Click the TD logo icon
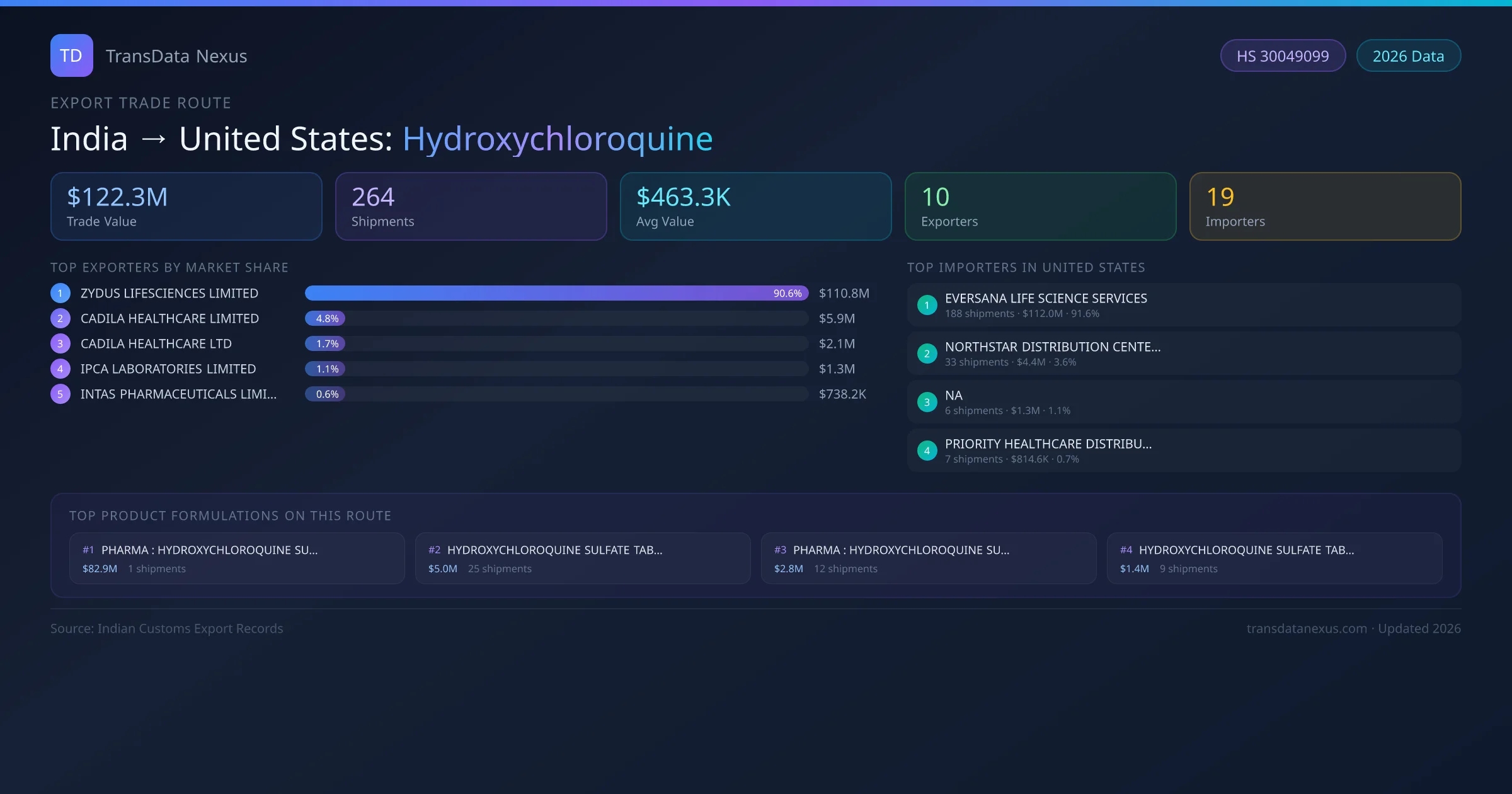This screenshot has width=1512, height=794. pyautogui.click(x=71, y=55)
